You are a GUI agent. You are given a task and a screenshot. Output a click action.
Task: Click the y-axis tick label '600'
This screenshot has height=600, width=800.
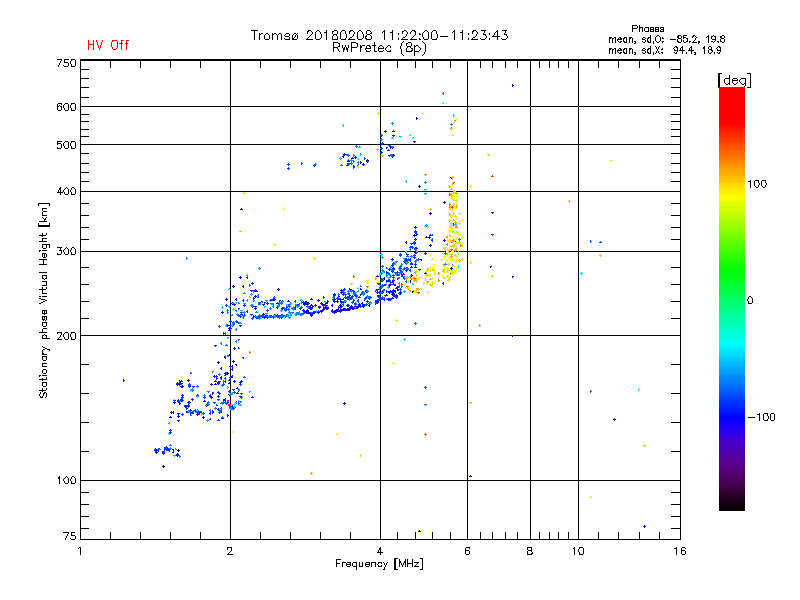(66, 107)
